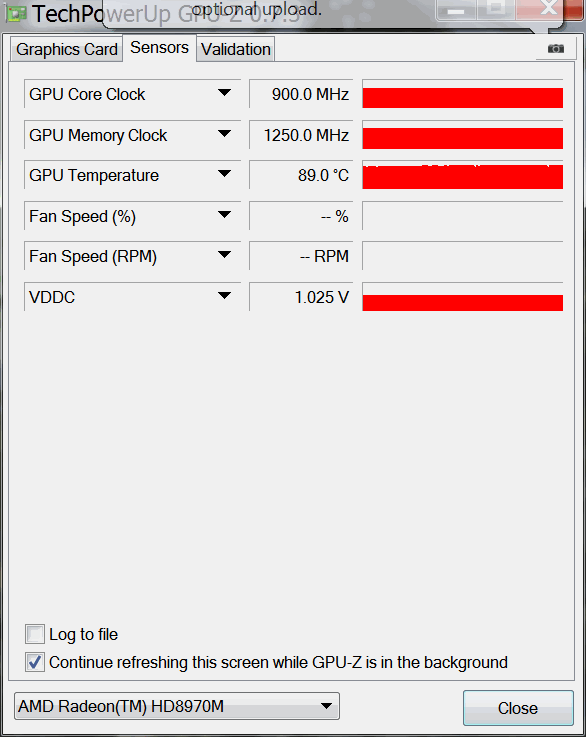
Task: Expand the VDDC sensor dropdown
Action: [225, 296]
